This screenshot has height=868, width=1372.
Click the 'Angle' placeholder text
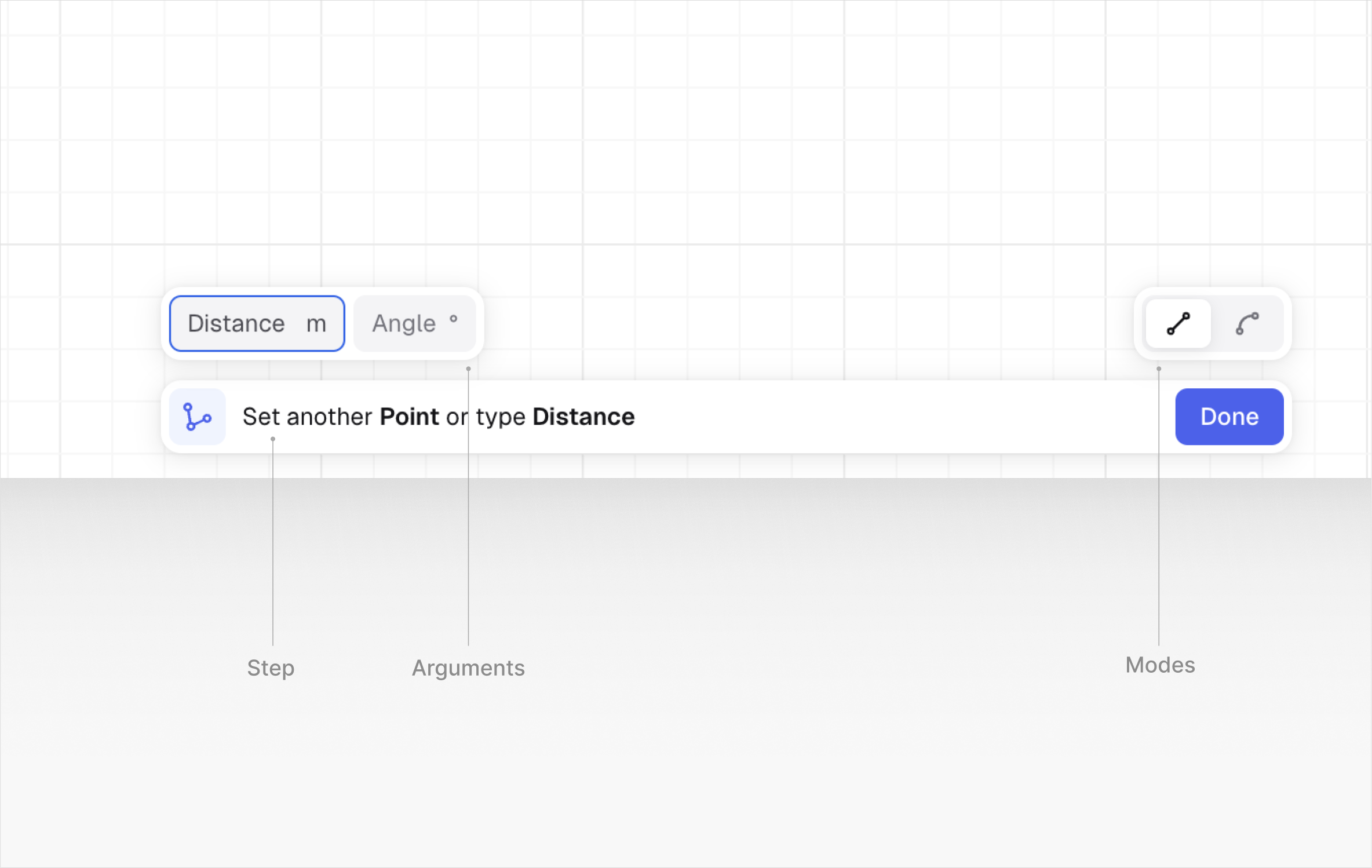click(404, 323)
